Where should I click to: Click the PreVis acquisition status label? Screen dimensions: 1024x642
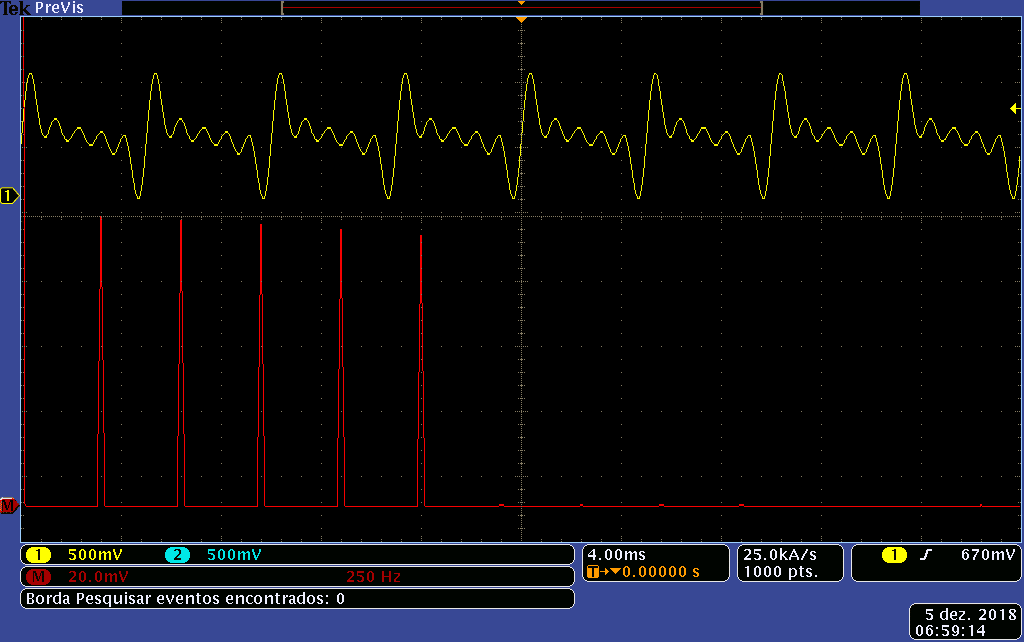pos(59,7)
